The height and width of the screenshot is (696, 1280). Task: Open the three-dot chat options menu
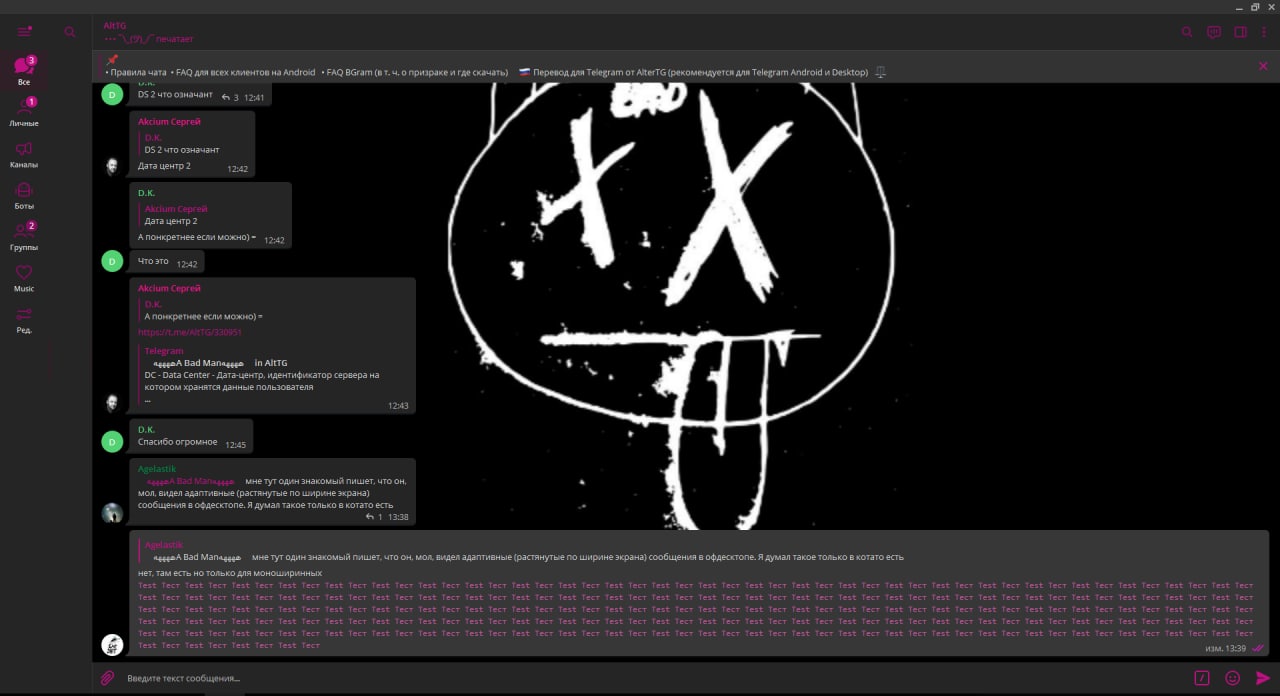tap(1264, 32)
